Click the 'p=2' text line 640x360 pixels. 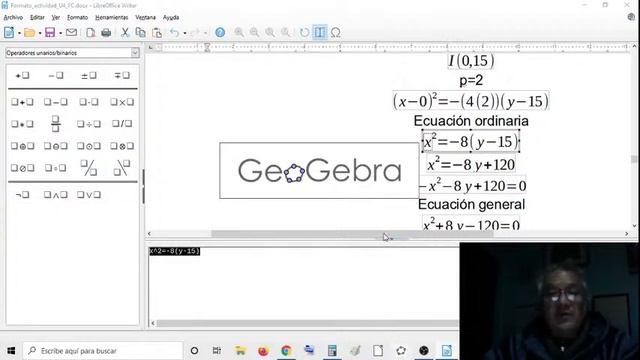(x=471, y=80)
